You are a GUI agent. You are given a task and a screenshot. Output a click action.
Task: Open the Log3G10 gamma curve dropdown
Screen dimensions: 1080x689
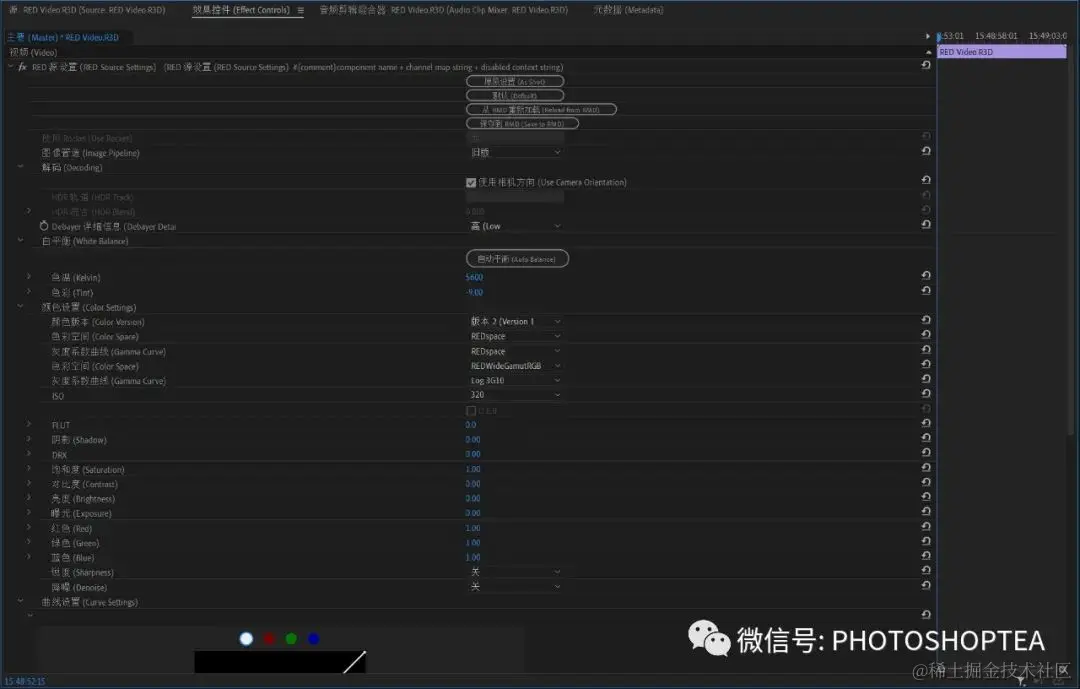[x=516, y=380]
